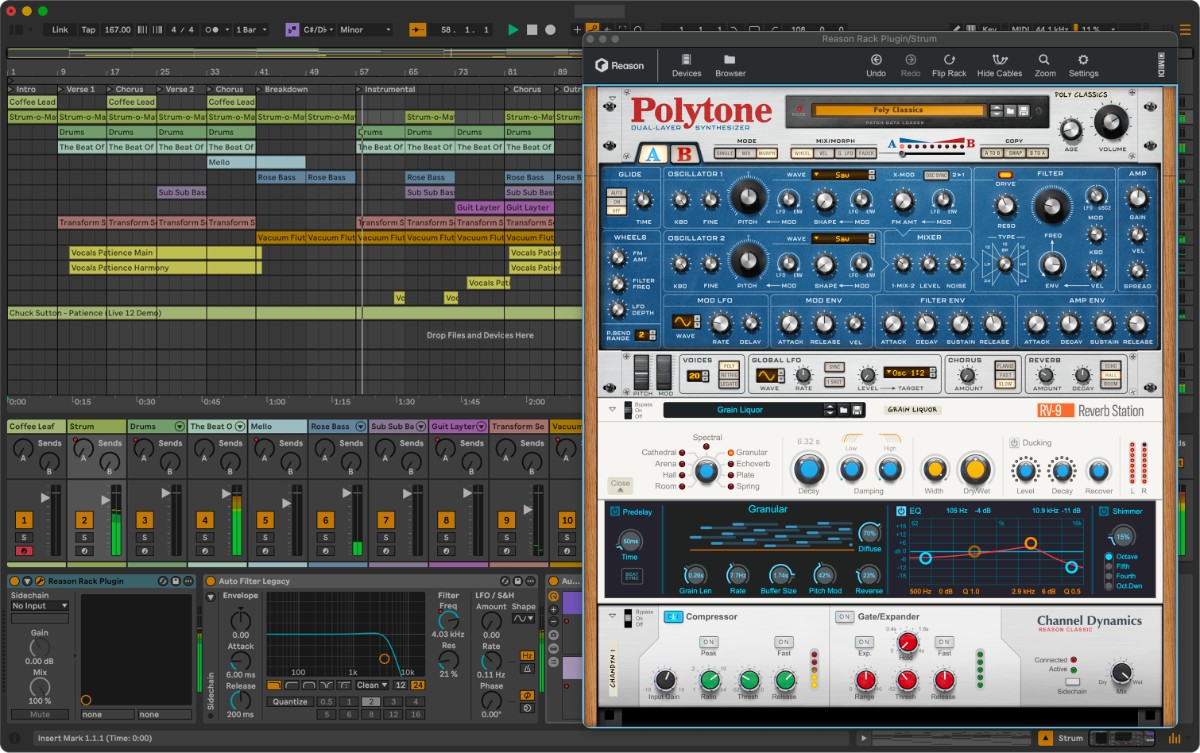The height and width of the screenshot is (753, 1200).
Task: Arm the transport Record button
Action: 550,30
